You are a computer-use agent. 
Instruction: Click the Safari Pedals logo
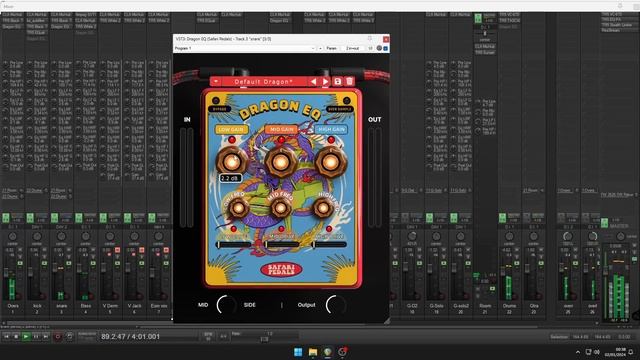point(281,269)
